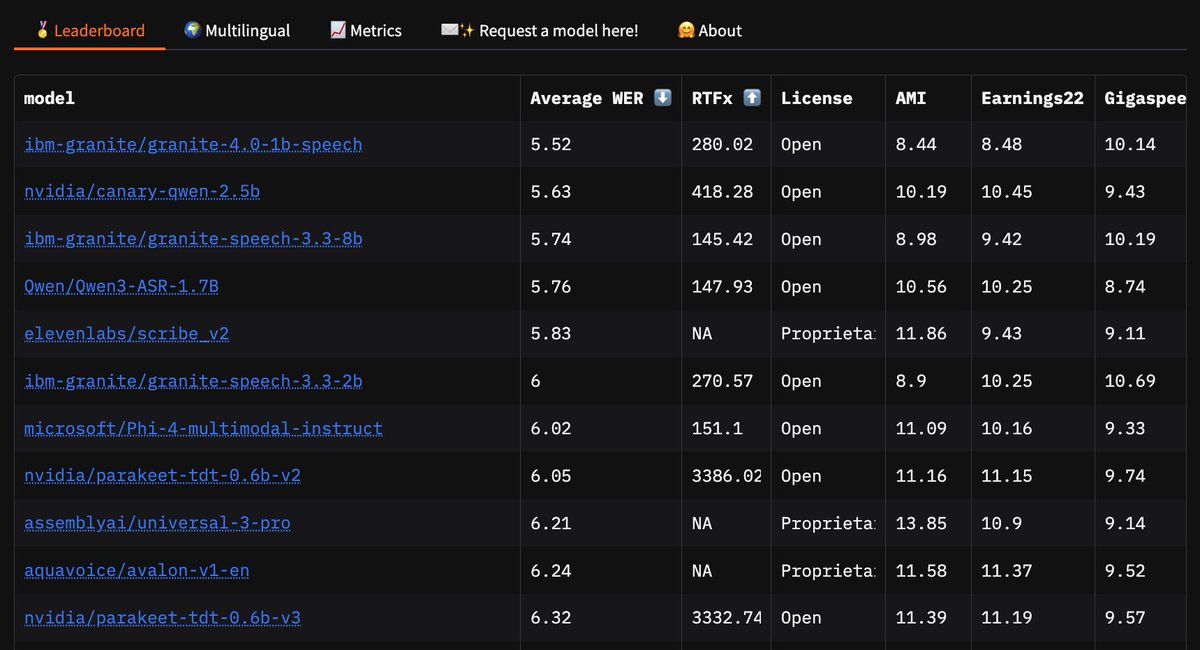Select AMI value 13.85
1200x650 pixels.
pyautogui.click(x=921, y=523)
